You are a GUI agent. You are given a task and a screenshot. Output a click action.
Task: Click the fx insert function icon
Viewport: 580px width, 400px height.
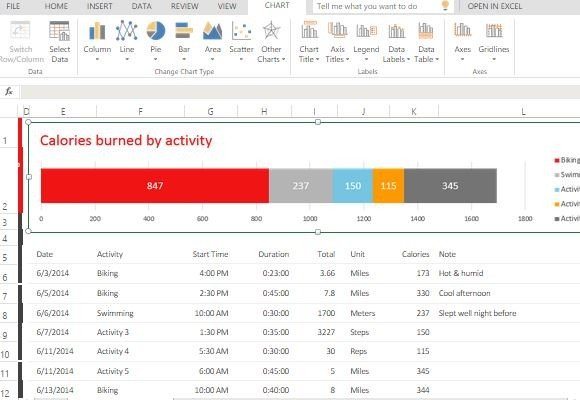tap(9, 91)
